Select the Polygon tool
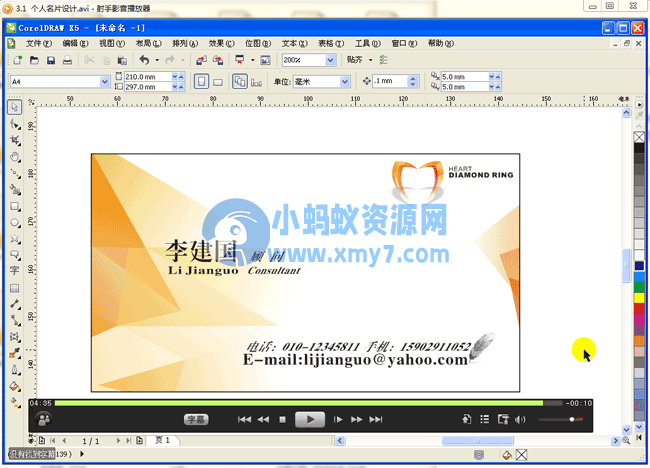The width and height of the screenshot is (650, 468). [15, 239]
